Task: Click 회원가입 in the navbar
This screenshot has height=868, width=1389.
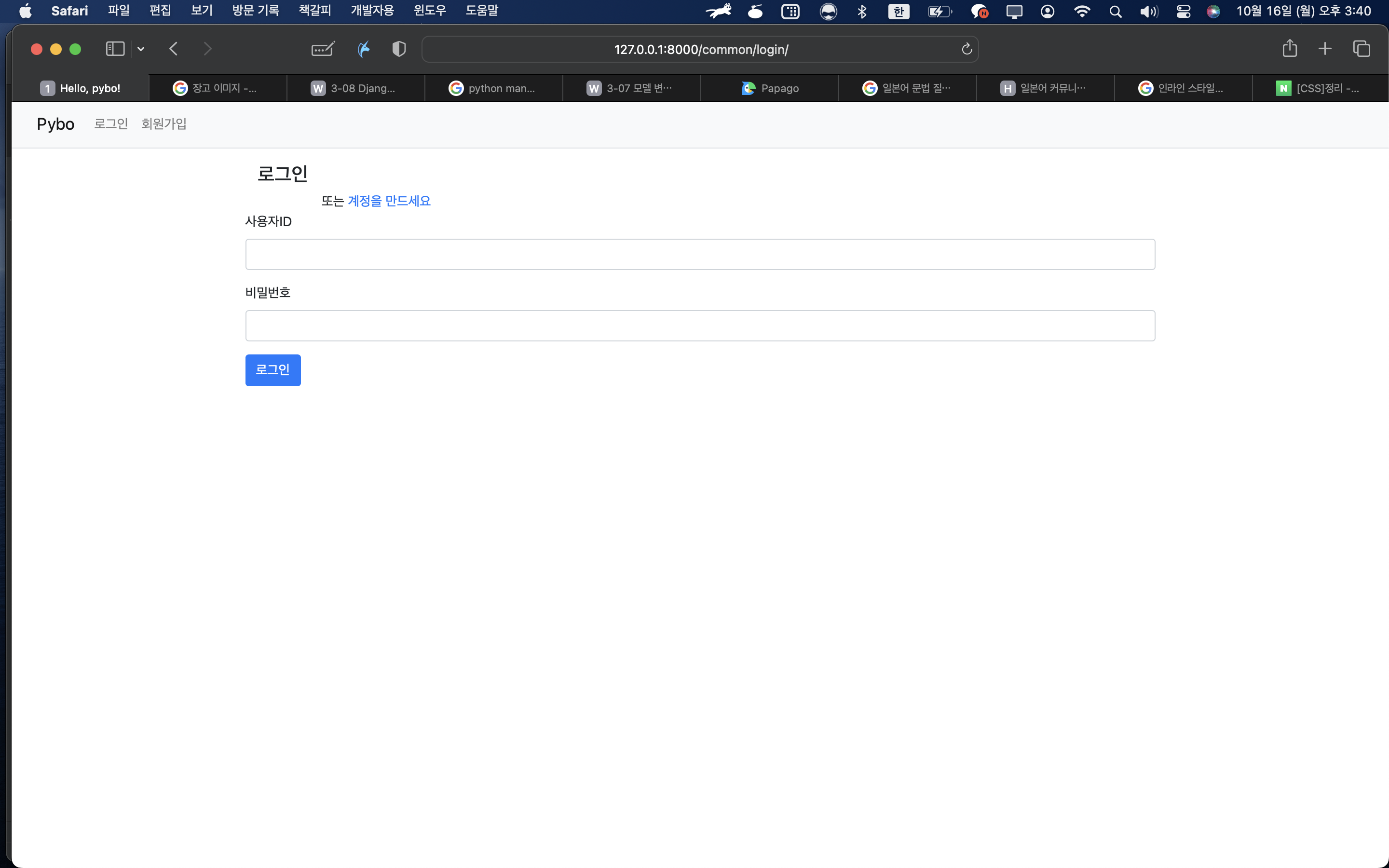Action: (163, 124)
